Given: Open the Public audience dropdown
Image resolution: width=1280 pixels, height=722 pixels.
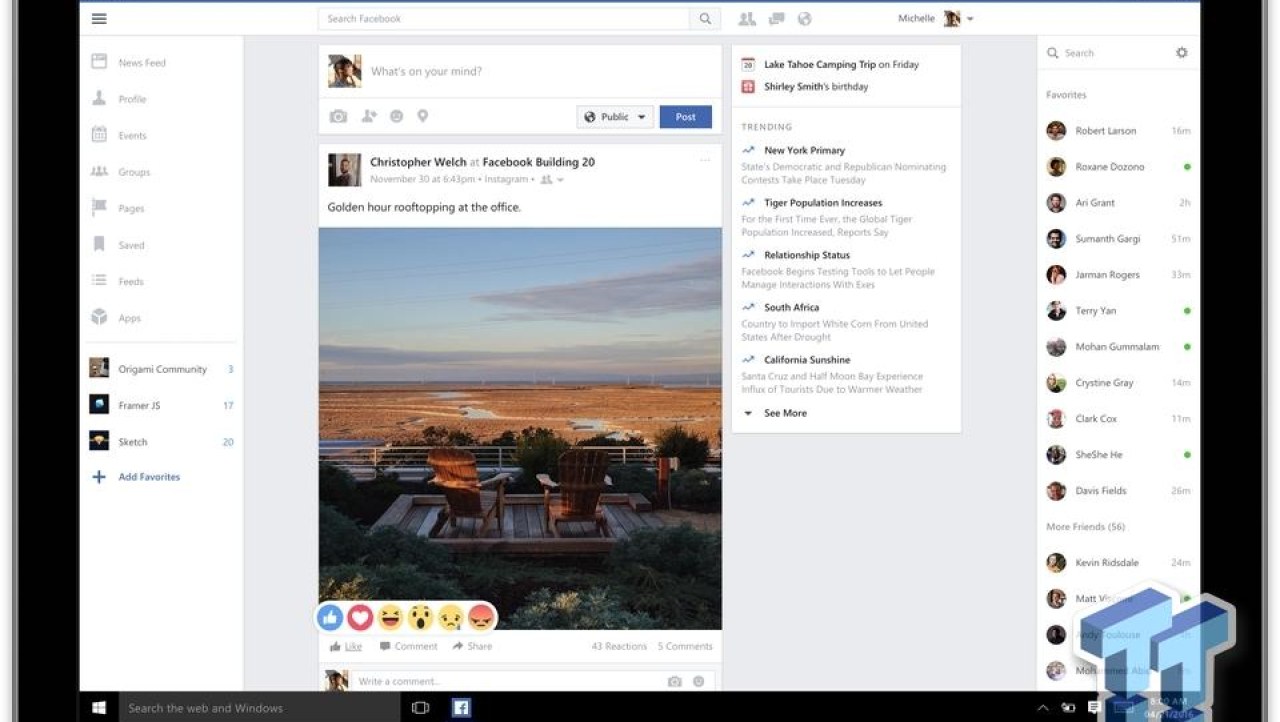Looking at the screenshot, I should 615,117.
